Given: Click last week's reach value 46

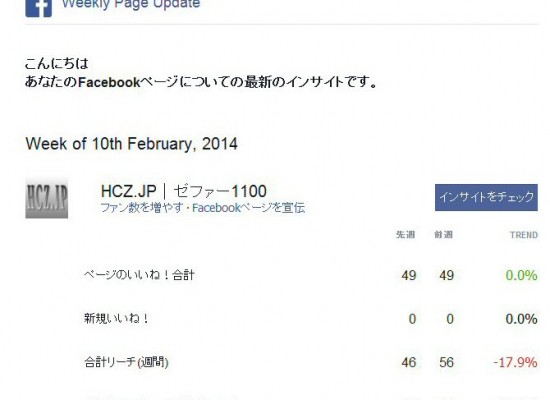Looking at the screenshot, I should pyautogui.click(x=409, y=362).
